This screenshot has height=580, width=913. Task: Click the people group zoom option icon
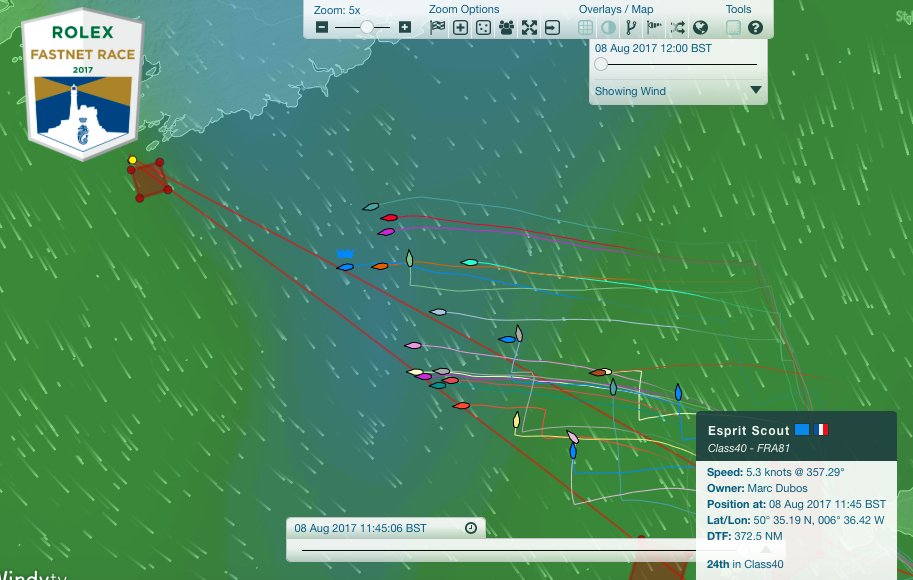[x=507, y=27]
